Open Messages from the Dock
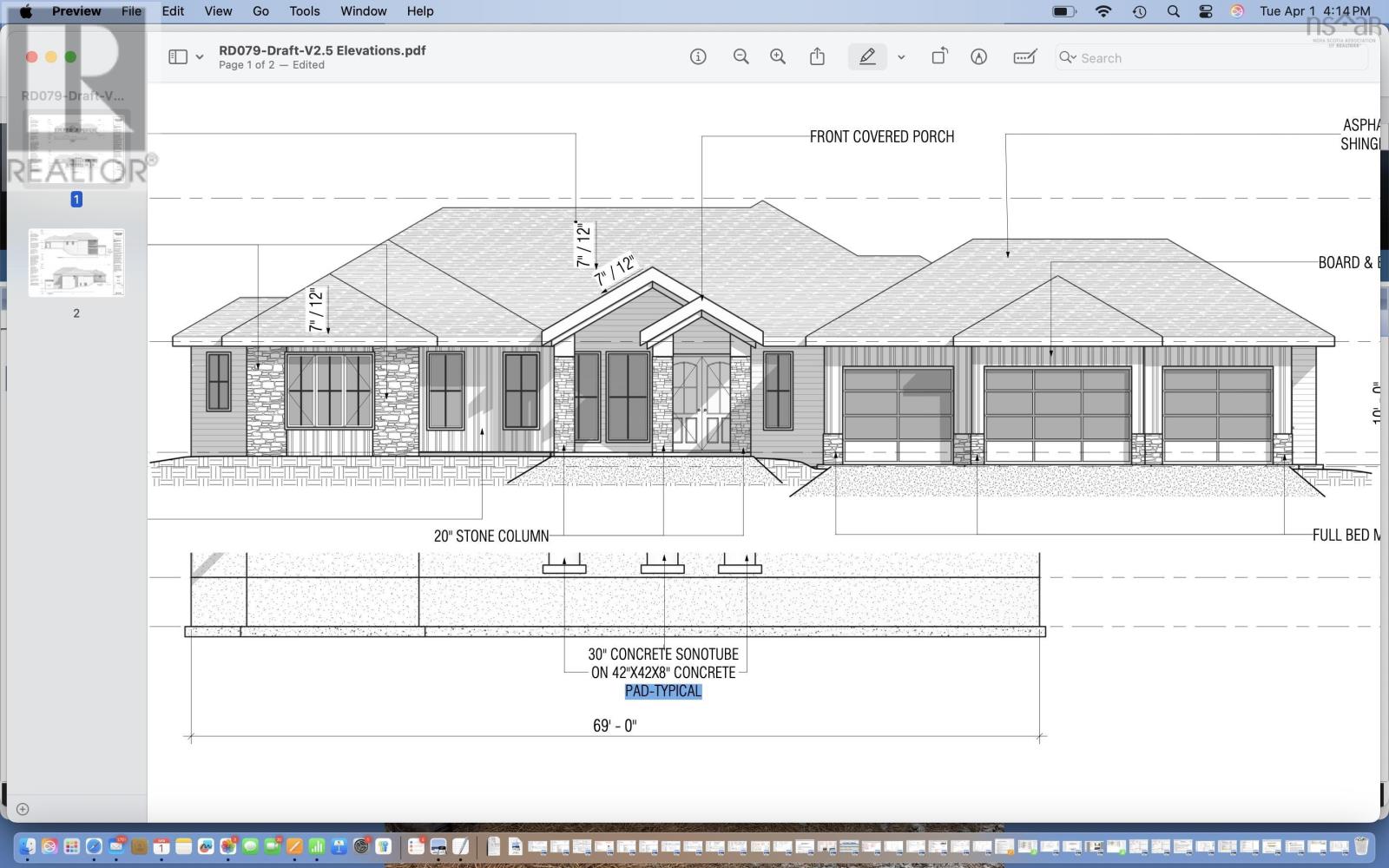This screenshot has width=1389, height=868. 250,845
